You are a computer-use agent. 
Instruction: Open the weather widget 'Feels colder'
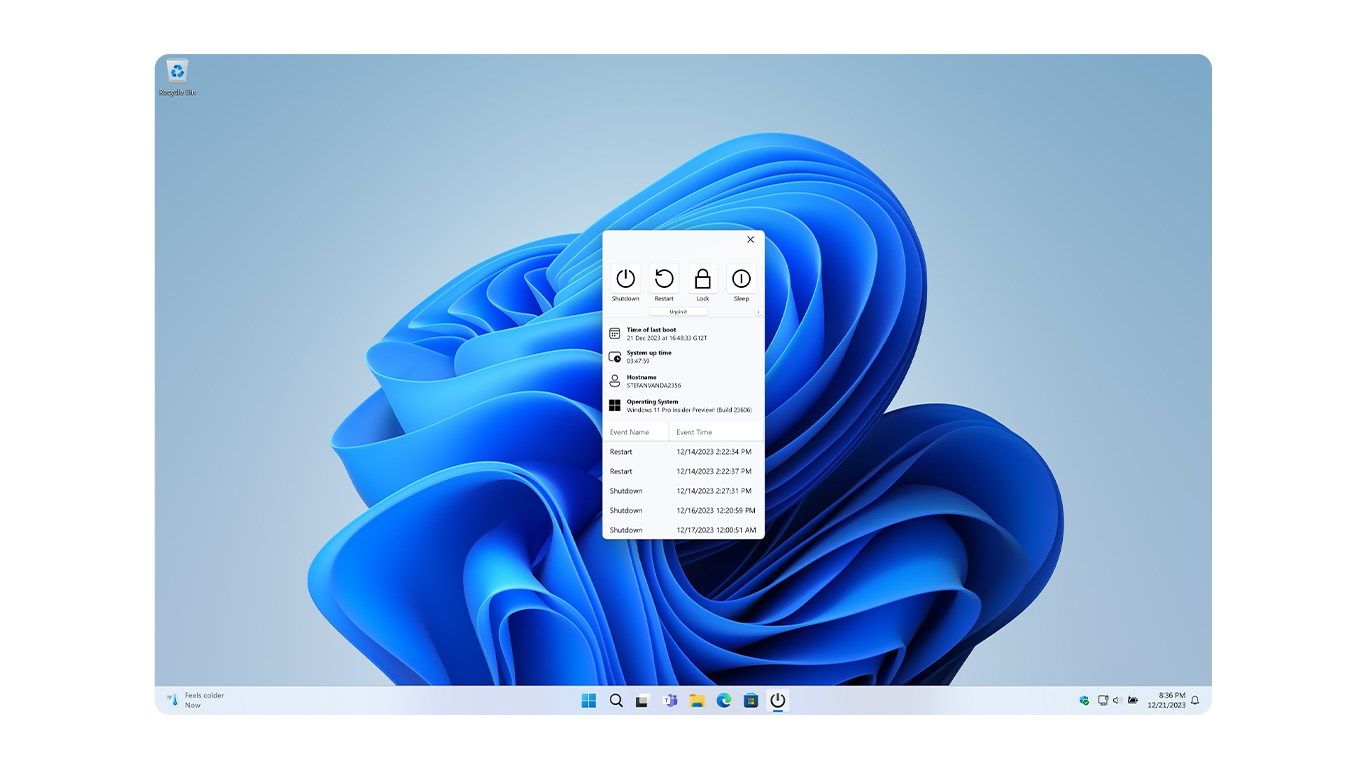click(196, 700)
